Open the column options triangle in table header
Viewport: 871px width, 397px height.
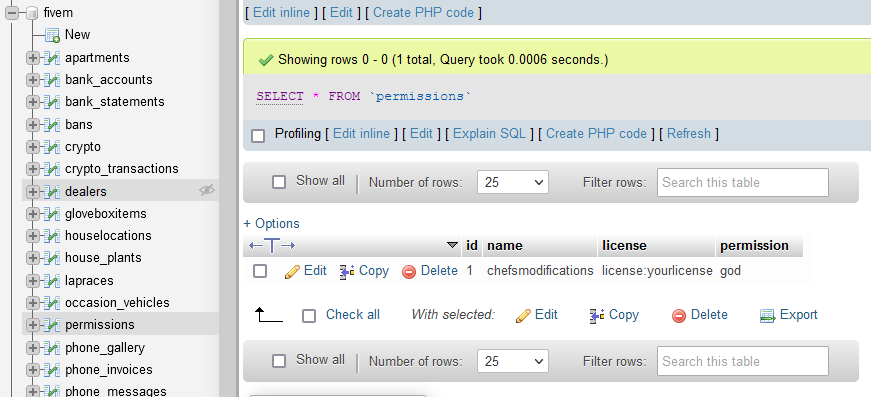453,245
